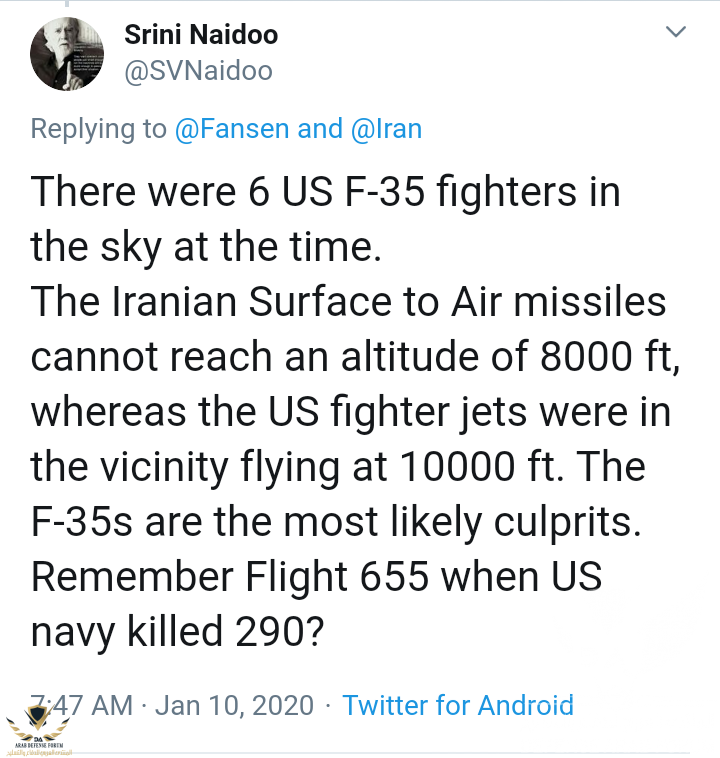Click the 'Flight 655' text

pyautogui.click(x=336, y=577)
